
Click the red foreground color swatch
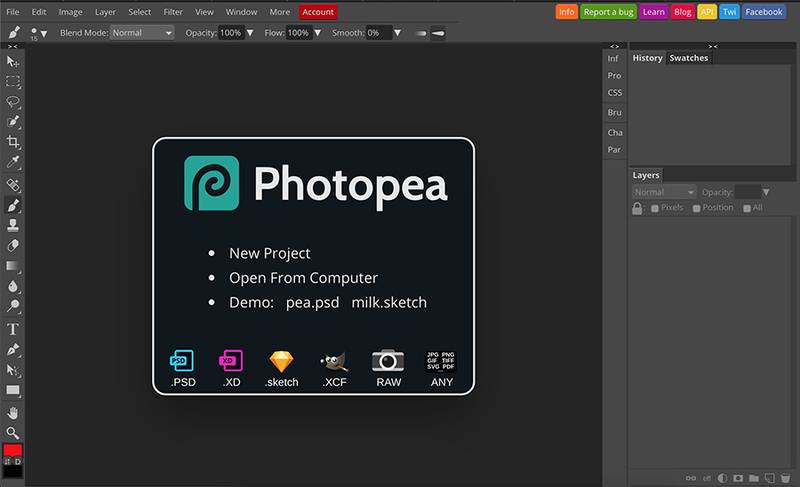(13, 450)
